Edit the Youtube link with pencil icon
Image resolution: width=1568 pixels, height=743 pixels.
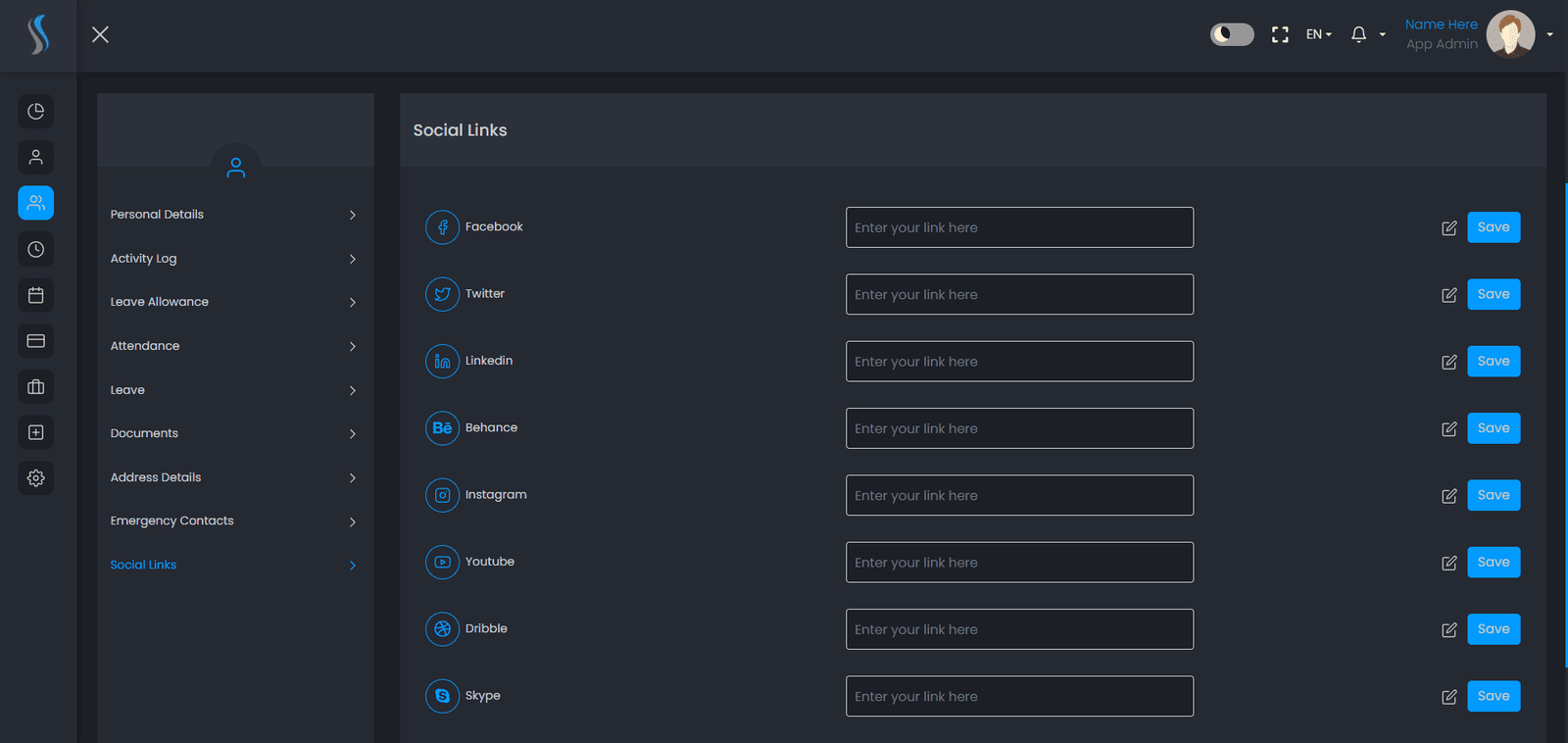1449,563
